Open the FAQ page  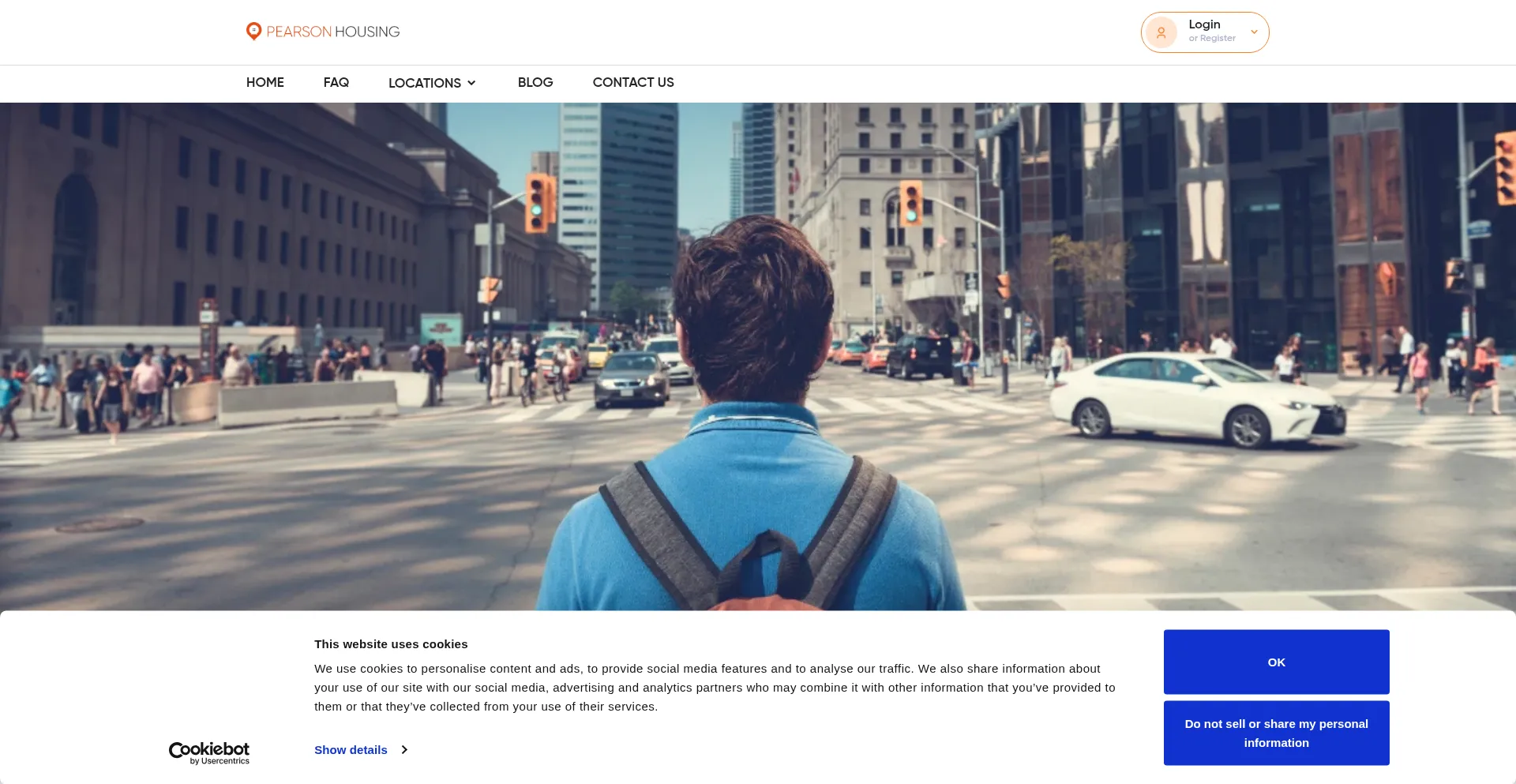click(336, 82)
